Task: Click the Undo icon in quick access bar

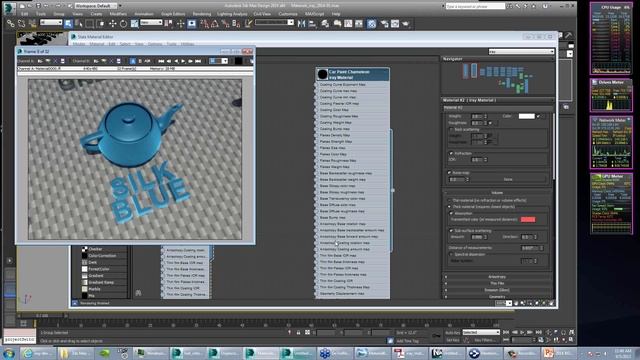Action: point(47,6)
